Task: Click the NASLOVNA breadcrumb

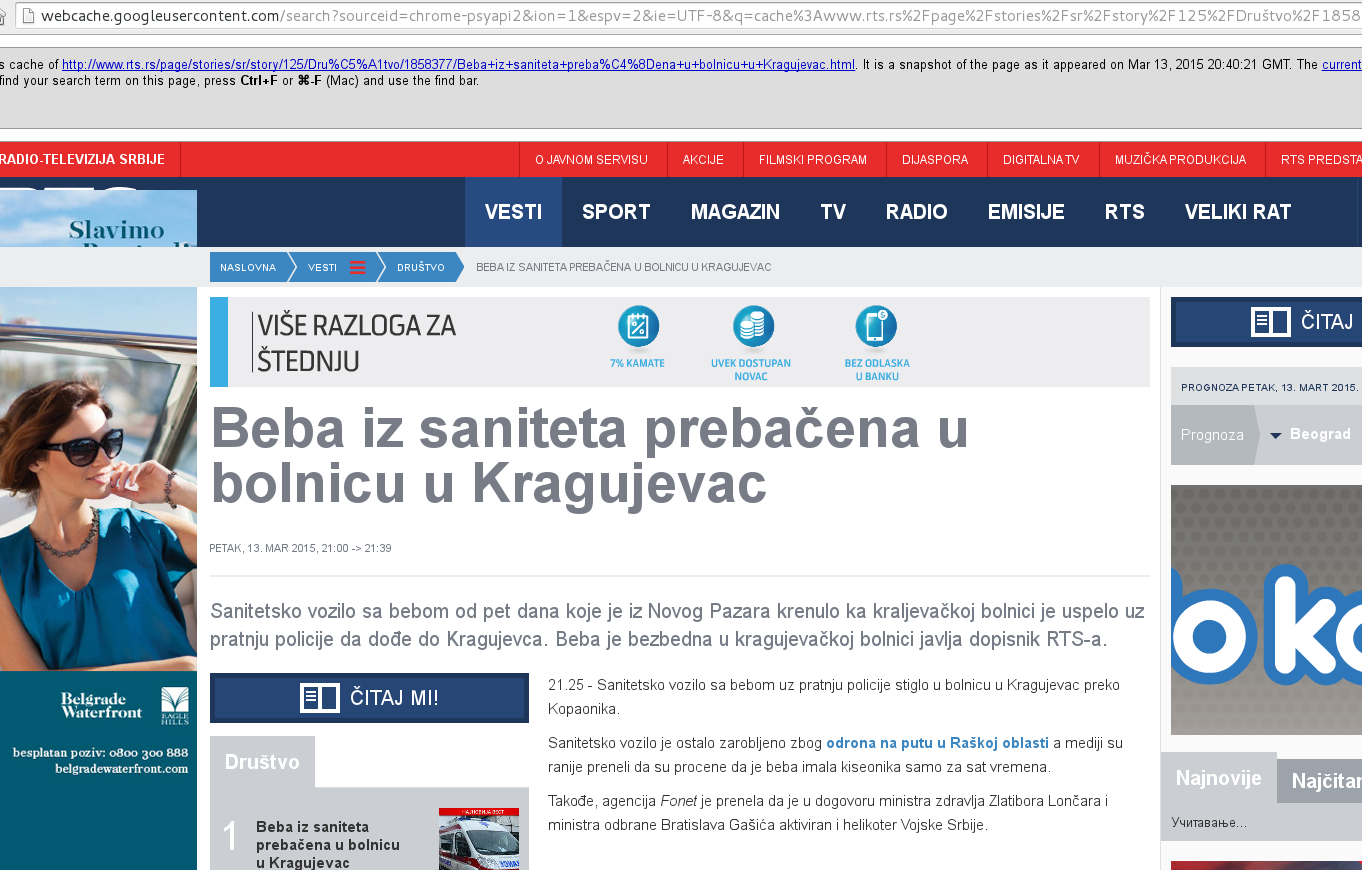Action: (248, 267)
